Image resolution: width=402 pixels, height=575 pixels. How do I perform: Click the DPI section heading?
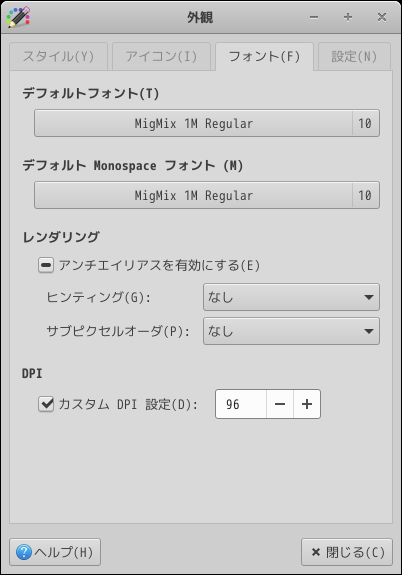[x=32, y=374]
